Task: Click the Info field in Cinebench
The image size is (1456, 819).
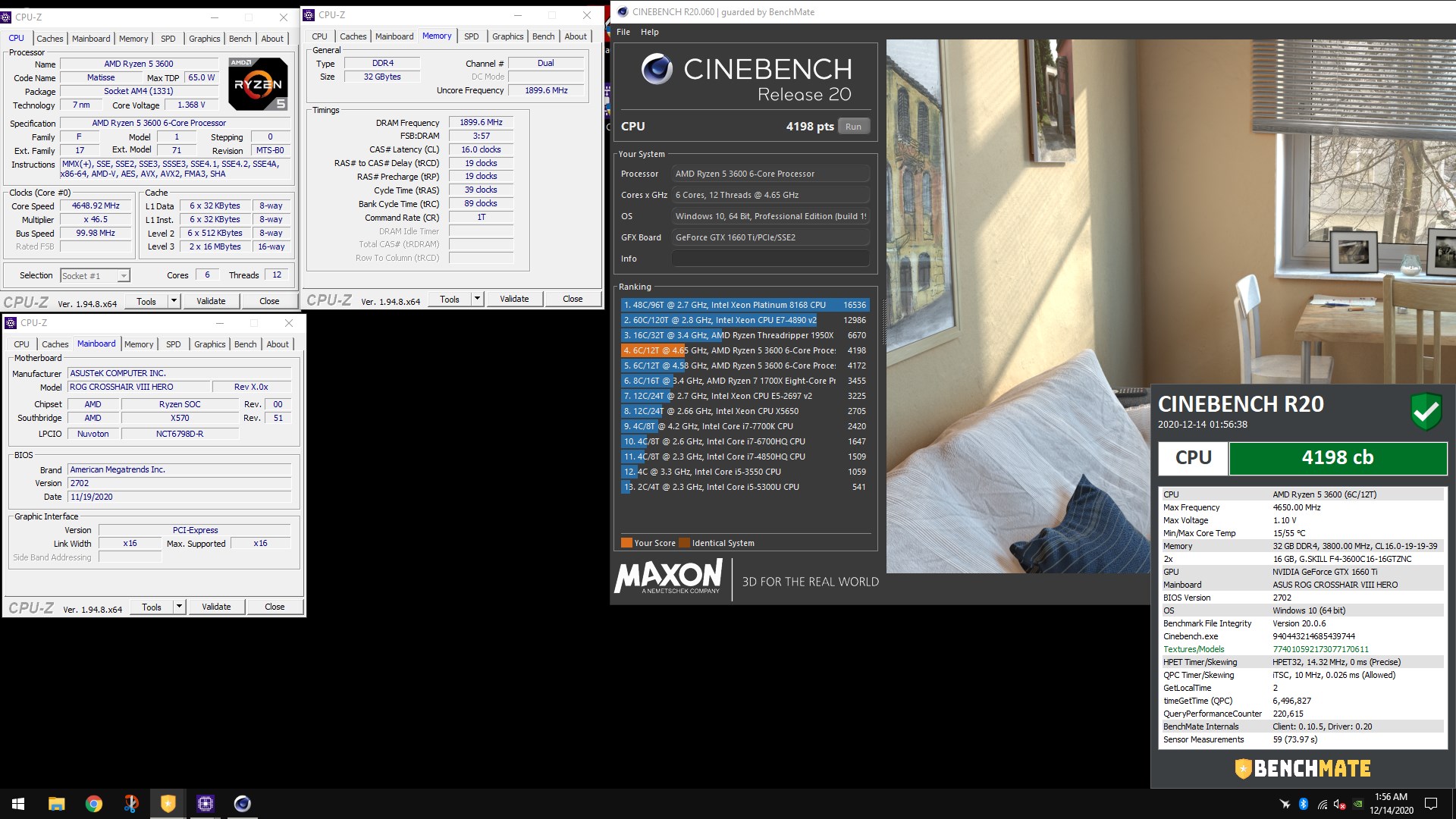Action: 770,259
